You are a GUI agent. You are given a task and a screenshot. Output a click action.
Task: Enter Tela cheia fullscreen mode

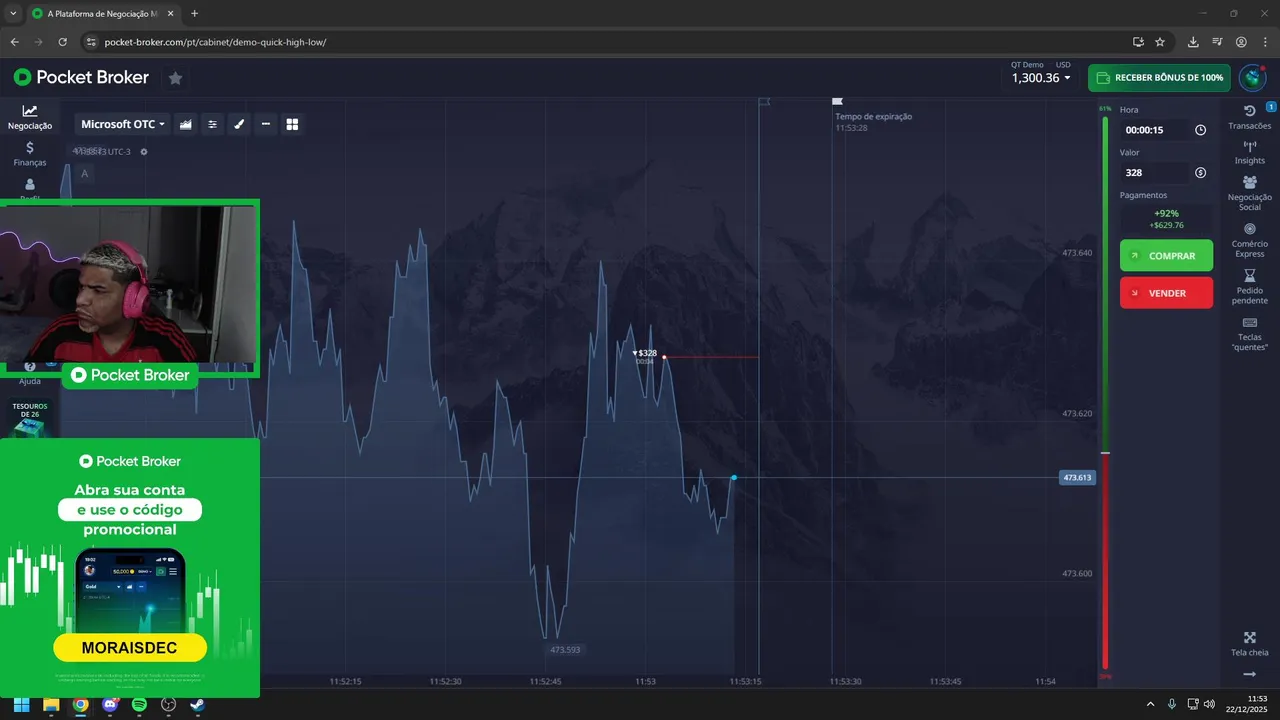pyautogui.click(x=1249, y=644)
